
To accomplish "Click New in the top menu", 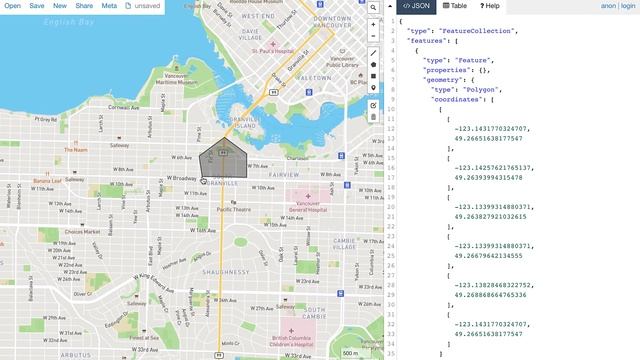I will coord(60,6).
